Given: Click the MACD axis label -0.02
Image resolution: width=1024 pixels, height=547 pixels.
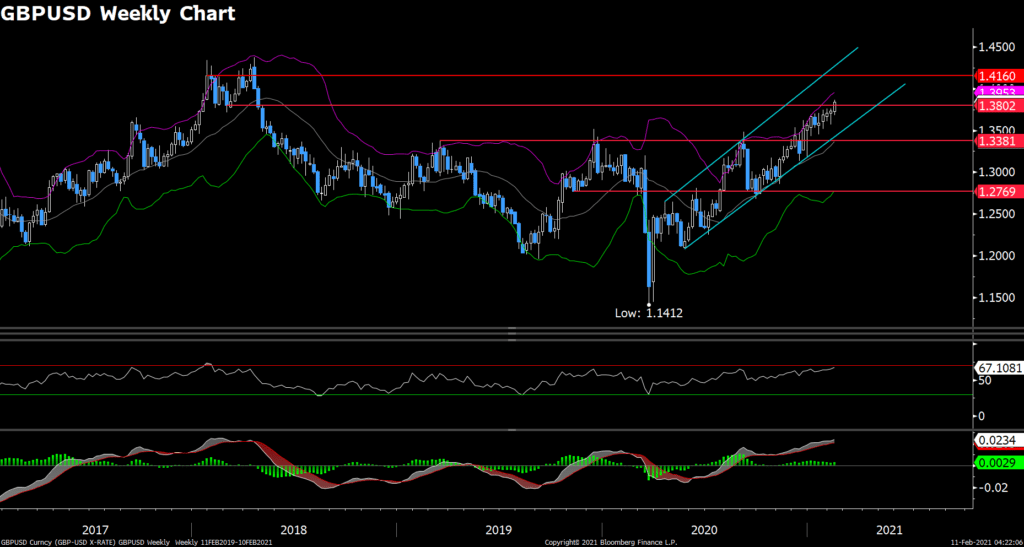Looking at the screenshot, I should coord(994,488).
